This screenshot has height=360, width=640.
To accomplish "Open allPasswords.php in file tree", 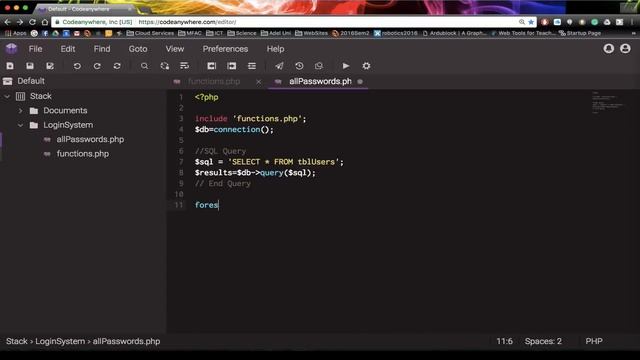I will [x=90, y=139].
